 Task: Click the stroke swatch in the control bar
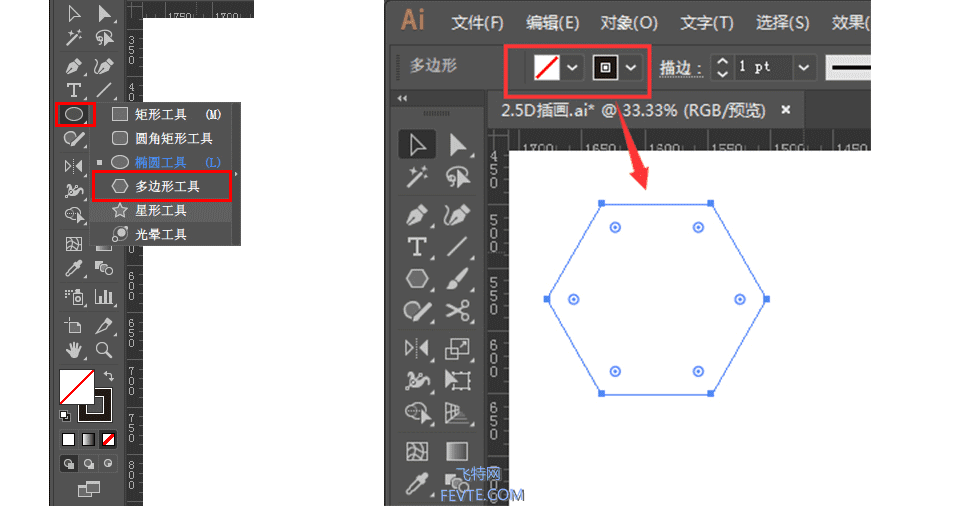[605, 67]
